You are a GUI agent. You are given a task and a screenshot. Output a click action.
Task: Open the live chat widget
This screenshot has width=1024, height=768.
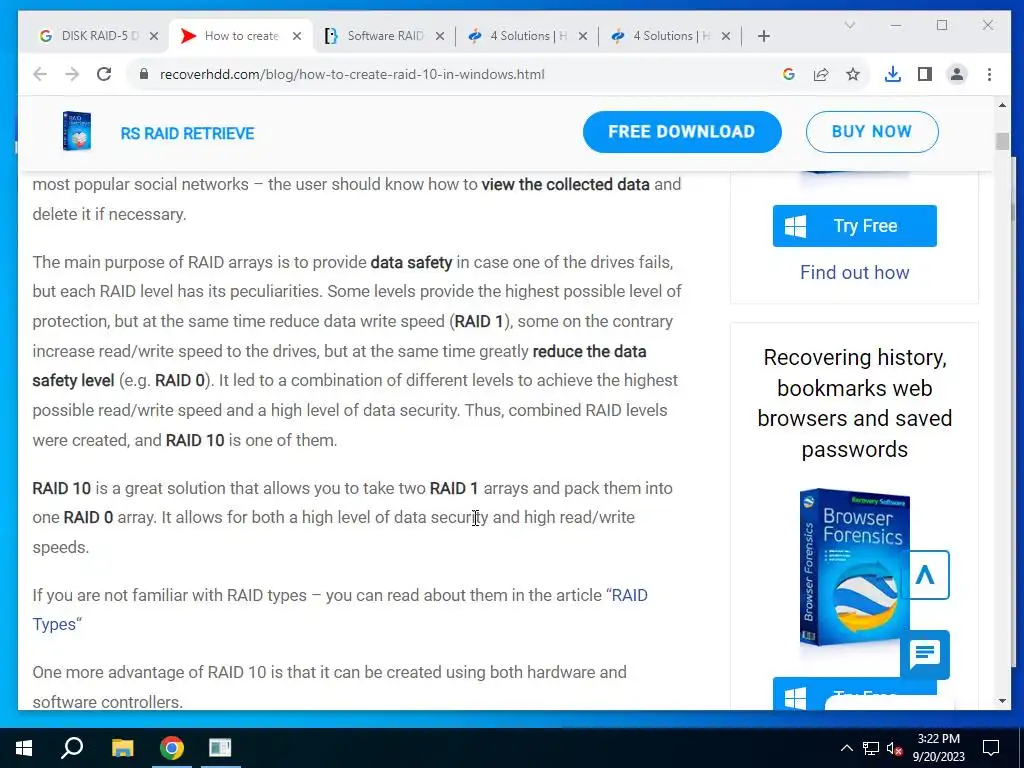[924, 654]
